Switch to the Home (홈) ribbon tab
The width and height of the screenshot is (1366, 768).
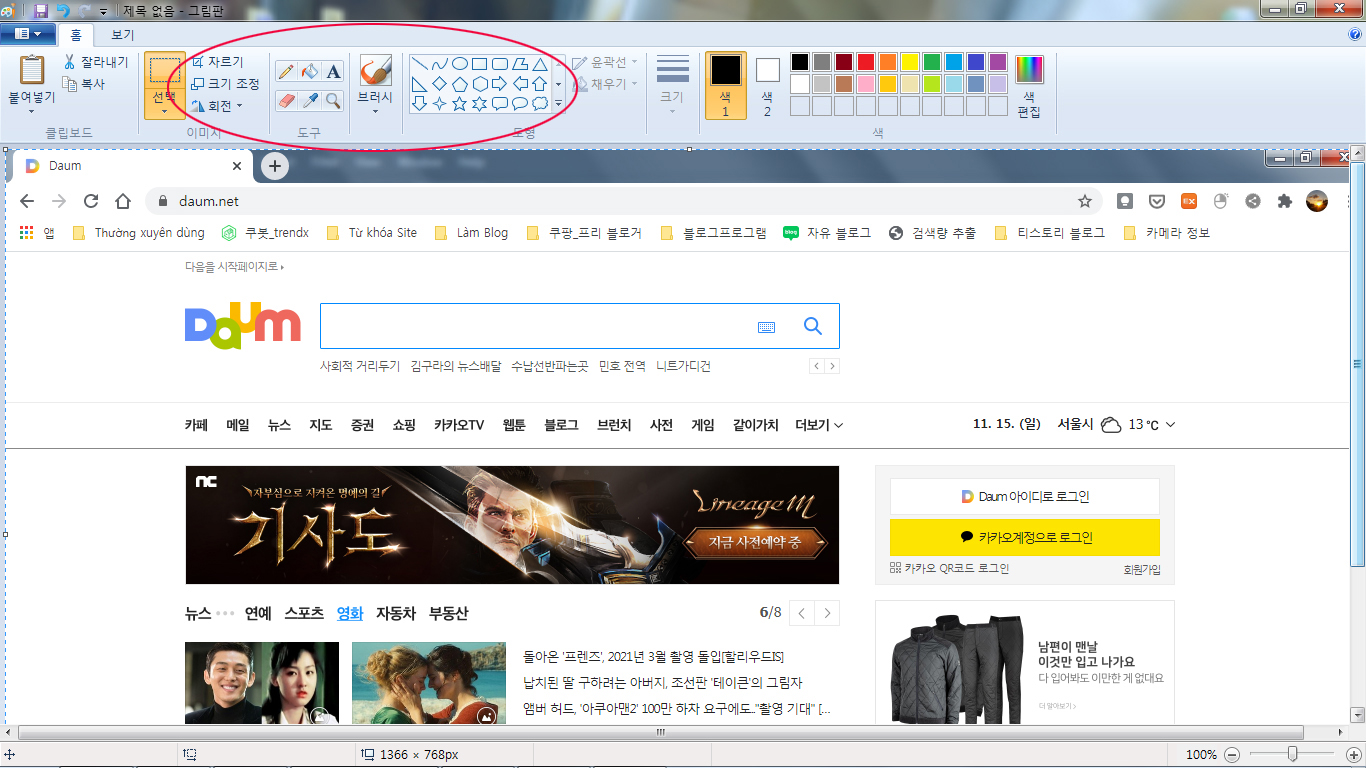click(76, 35)
